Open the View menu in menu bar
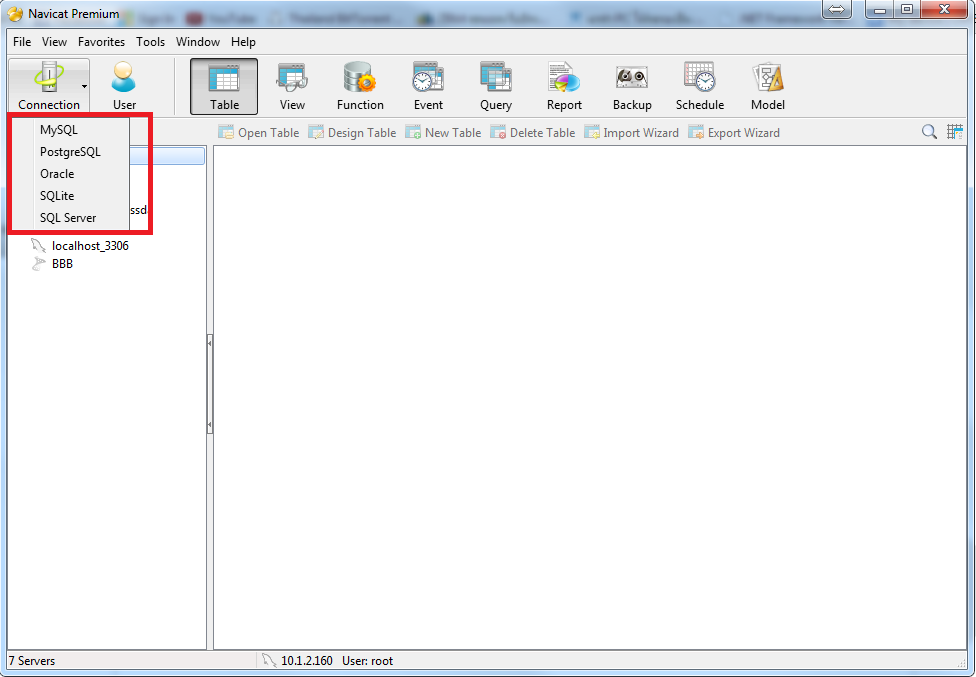The width and height of the screenshot is (976, 677). point(54,42)
